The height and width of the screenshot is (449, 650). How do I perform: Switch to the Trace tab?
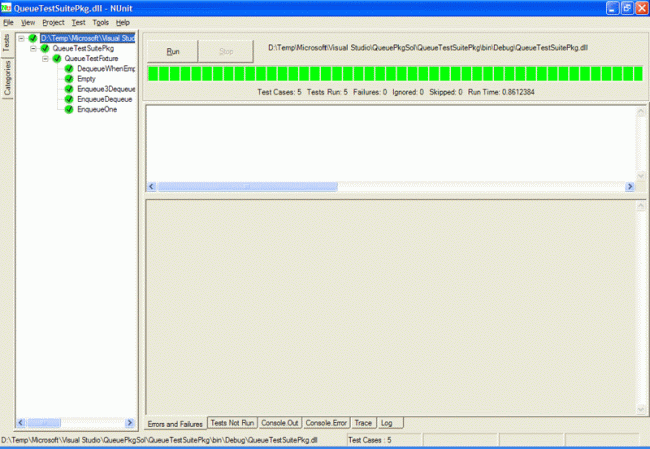pyautogui.click(x=364, y=422)
